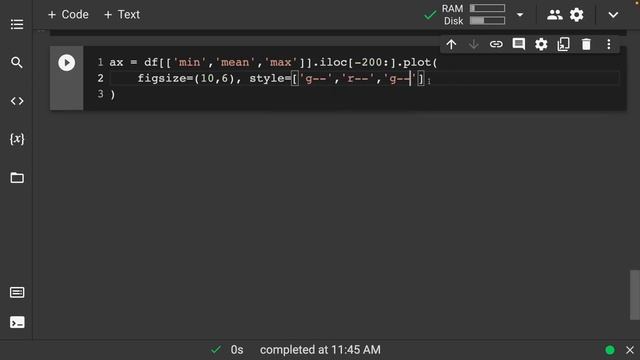Open the cell editor settings gear
Image resolution: width=640 pixels, height=360 pixels.
541,44
